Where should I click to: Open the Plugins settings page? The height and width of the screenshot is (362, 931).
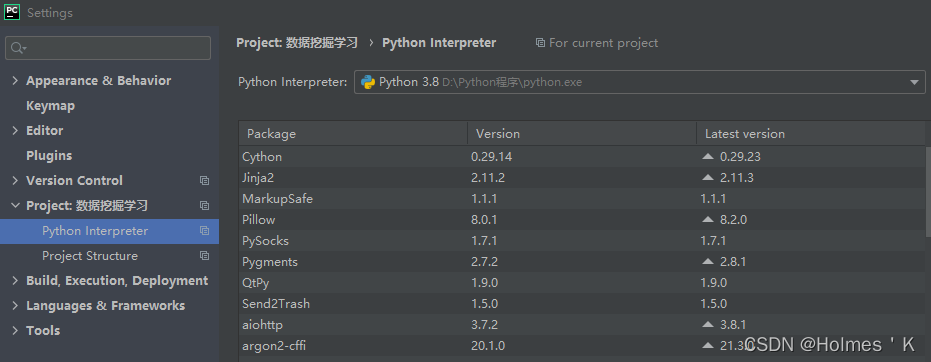point(49,155)
